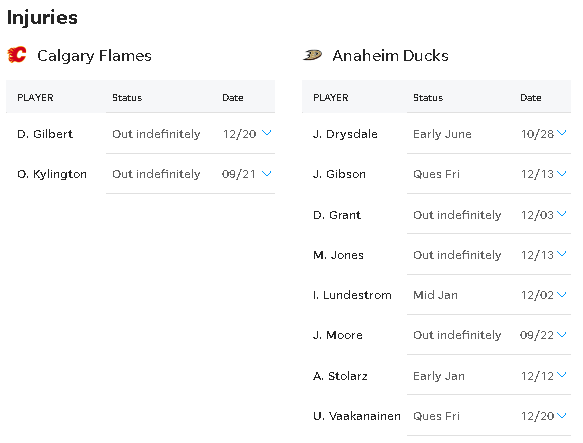
Task: Open O. Kylington player link
Action: point(52,174)
